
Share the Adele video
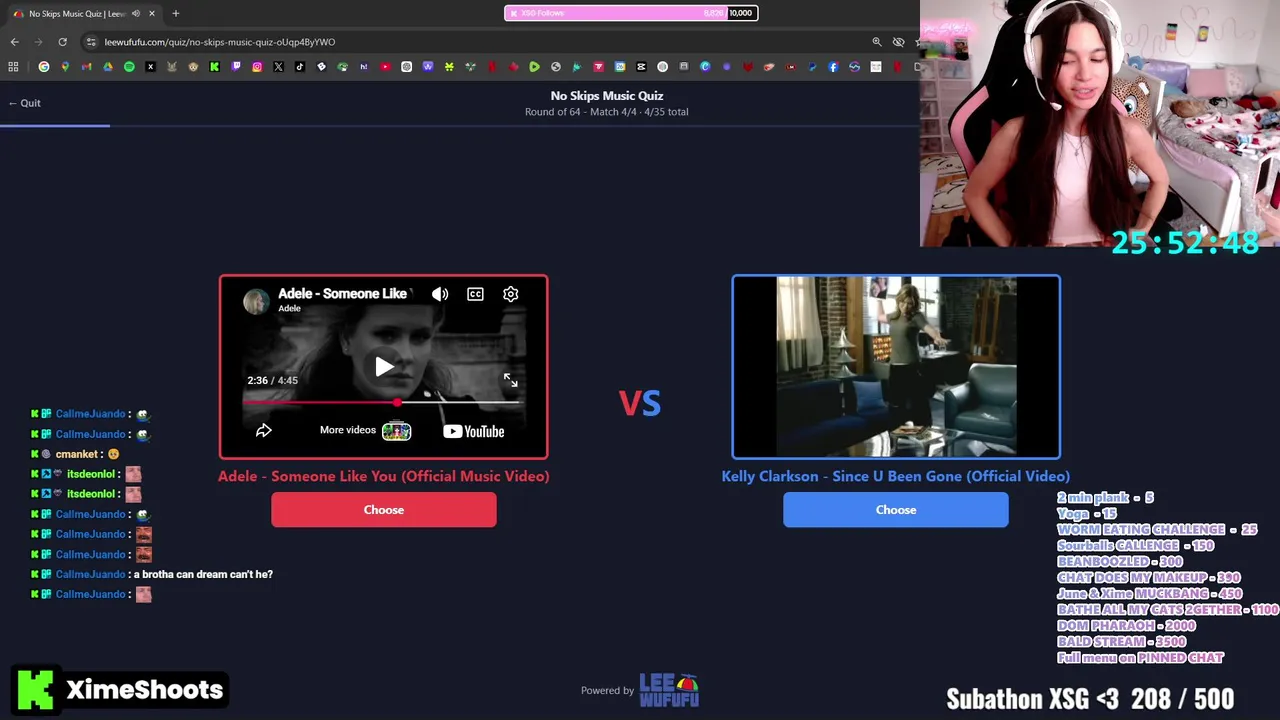264,431
